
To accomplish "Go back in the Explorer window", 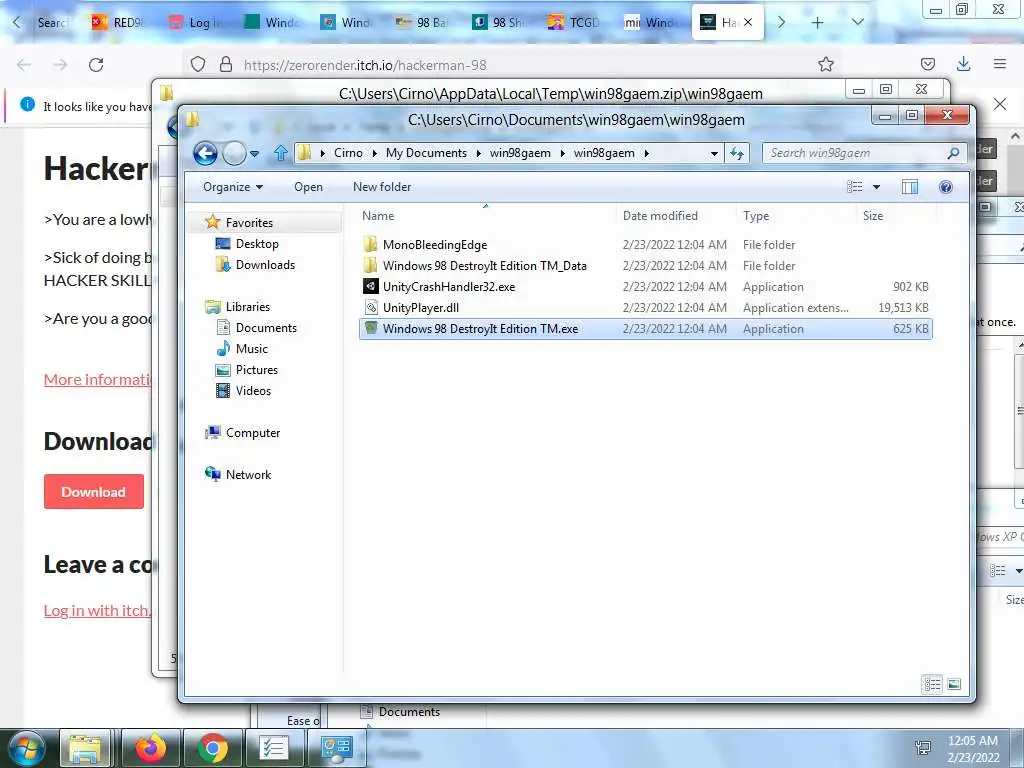I will (x=205, y=153).
